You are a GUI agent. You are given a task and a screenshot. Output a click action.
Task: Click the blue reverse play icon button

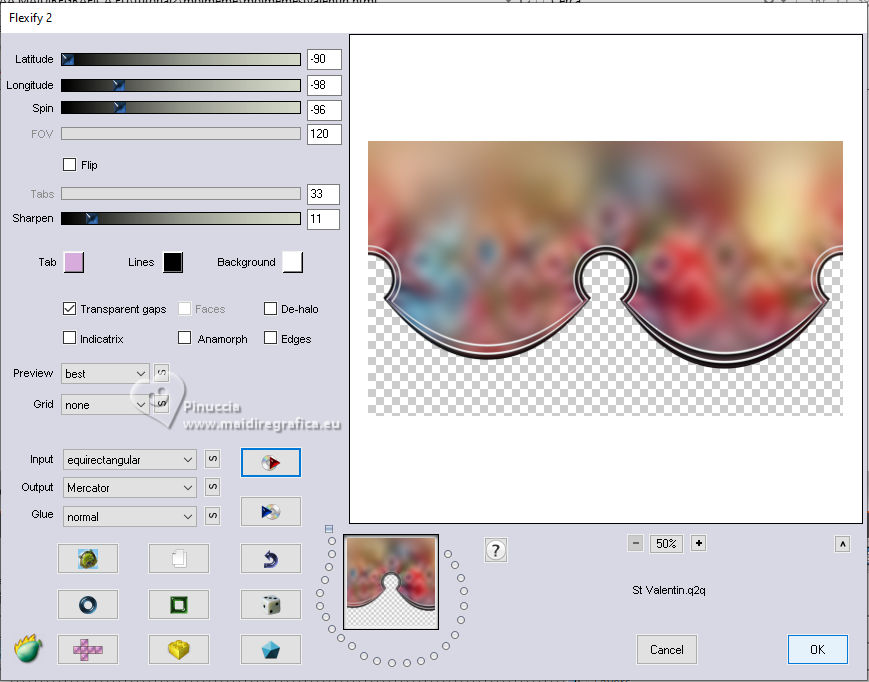click(270, 511)
